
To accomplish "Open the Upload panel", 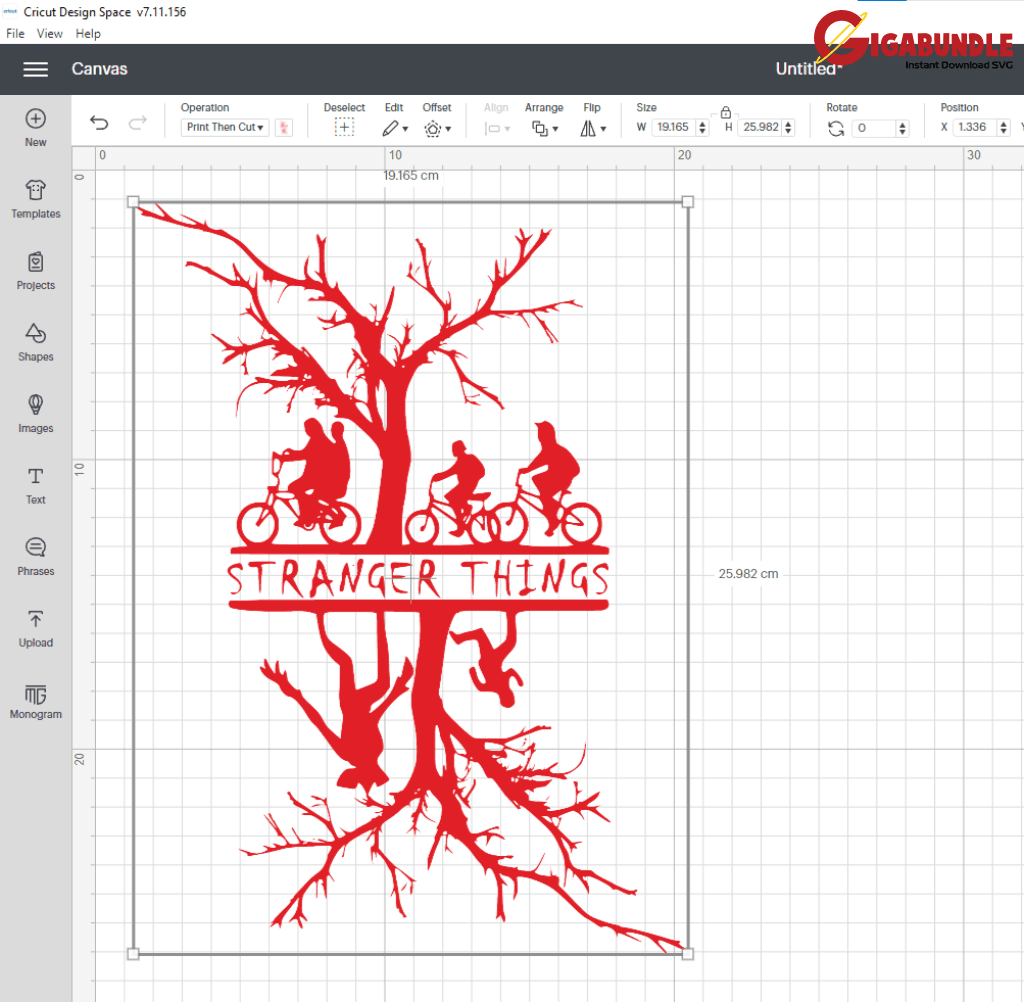I will (x=36, y=628).
